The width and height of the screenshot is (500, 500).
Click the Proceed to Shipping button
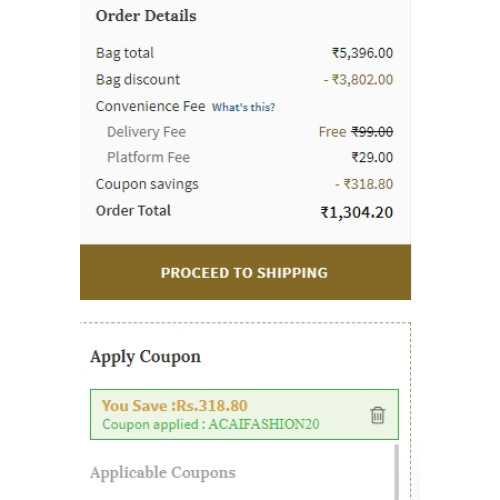tap(245, 272)
